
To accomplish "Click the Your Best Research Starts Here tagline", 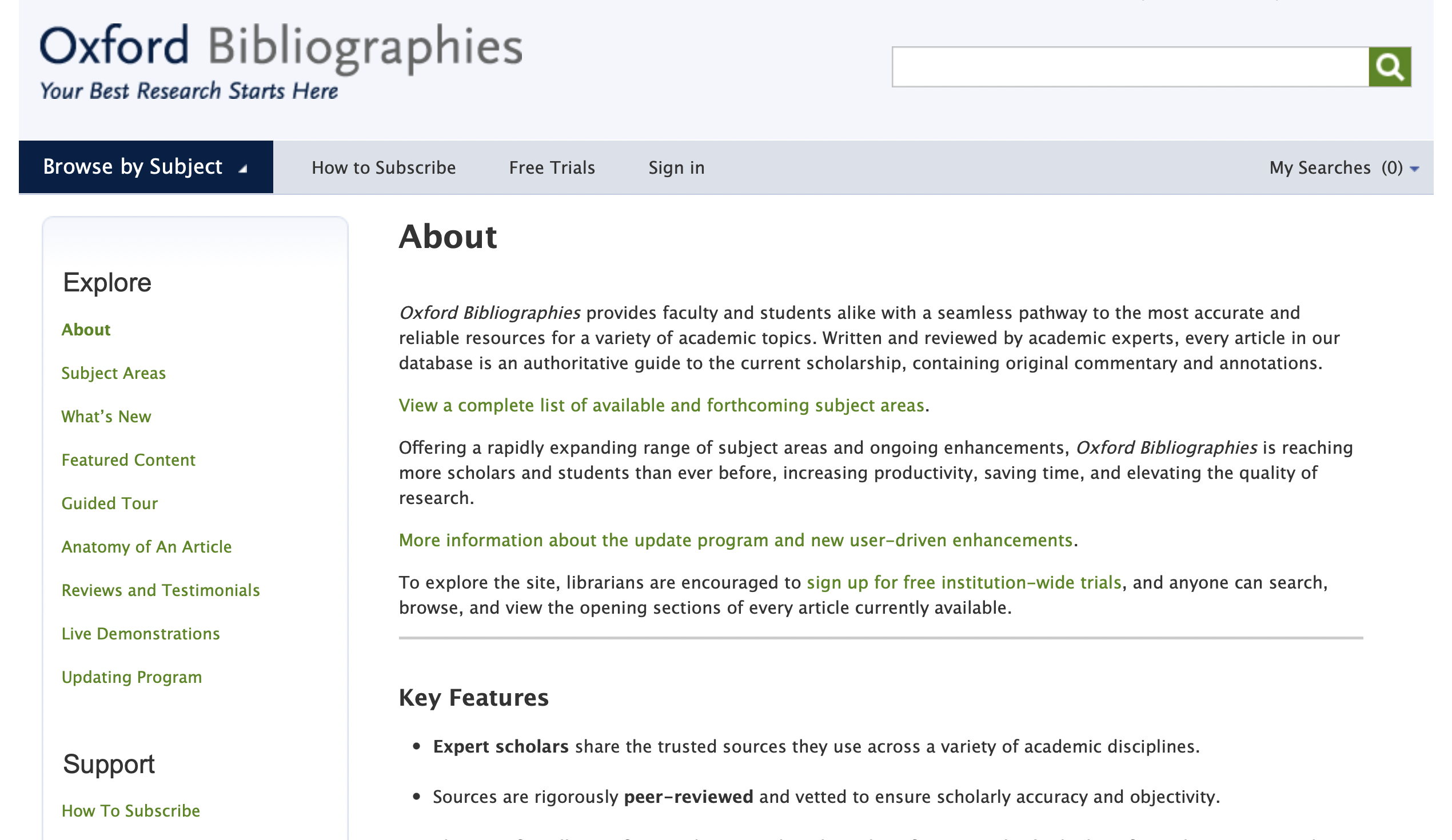I will tap(189, 91).
